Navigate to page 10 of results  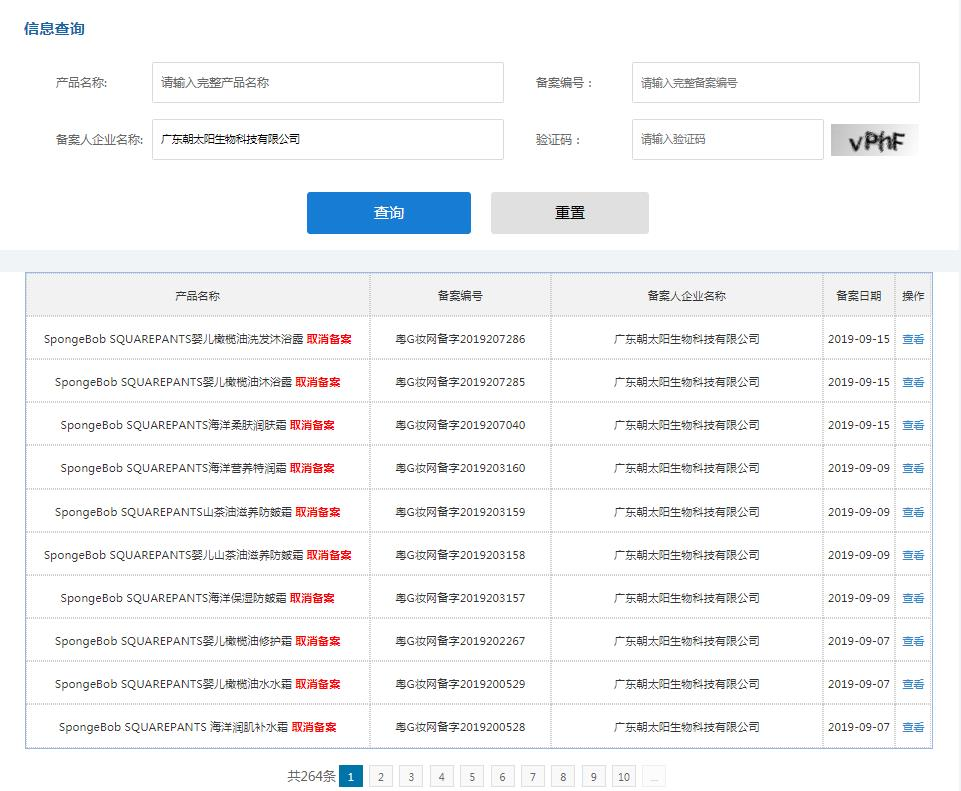pos(624,777)
